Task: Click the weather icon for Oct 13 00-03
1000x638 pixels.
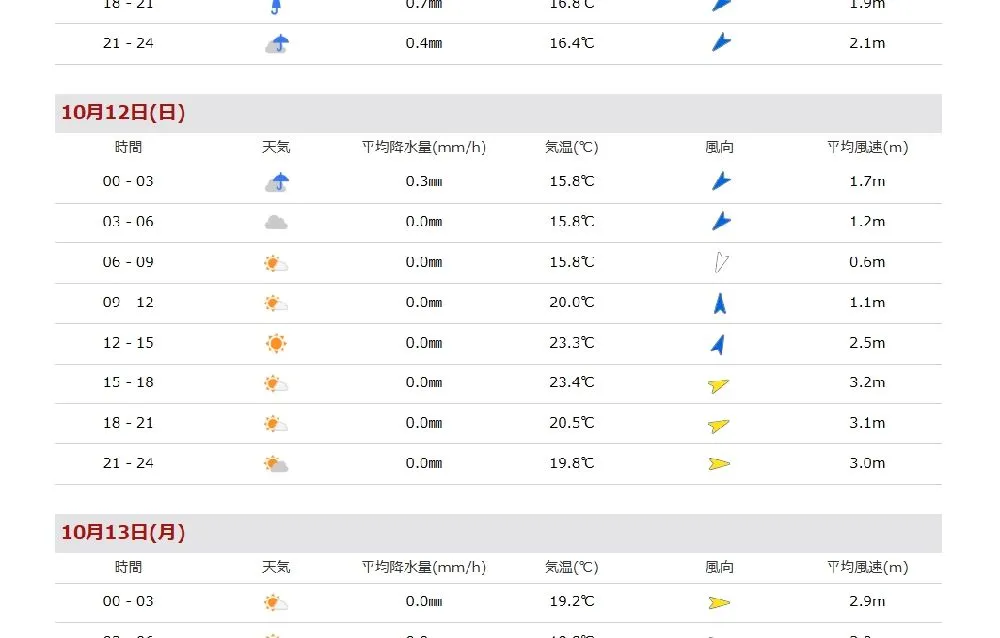Action: pyautogui.click(x=276, y=602)
